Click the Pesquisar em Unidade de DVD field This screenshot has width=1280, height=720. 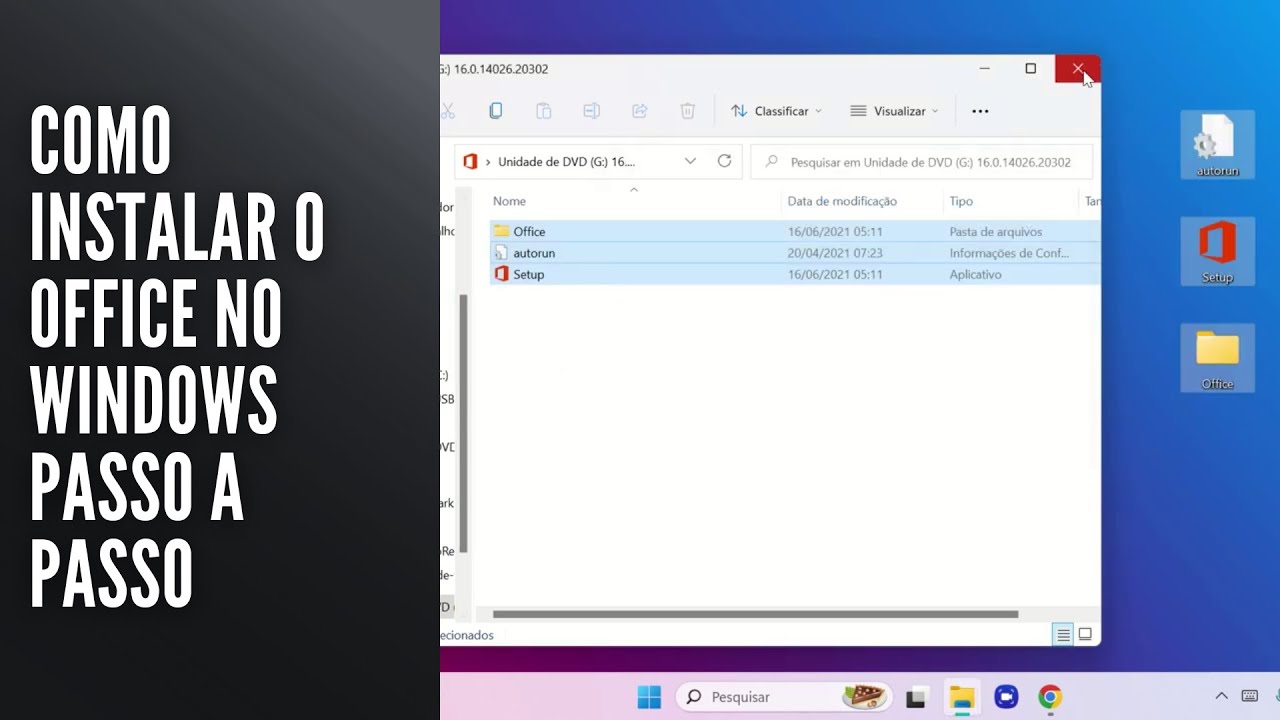(x=921, y=162)
